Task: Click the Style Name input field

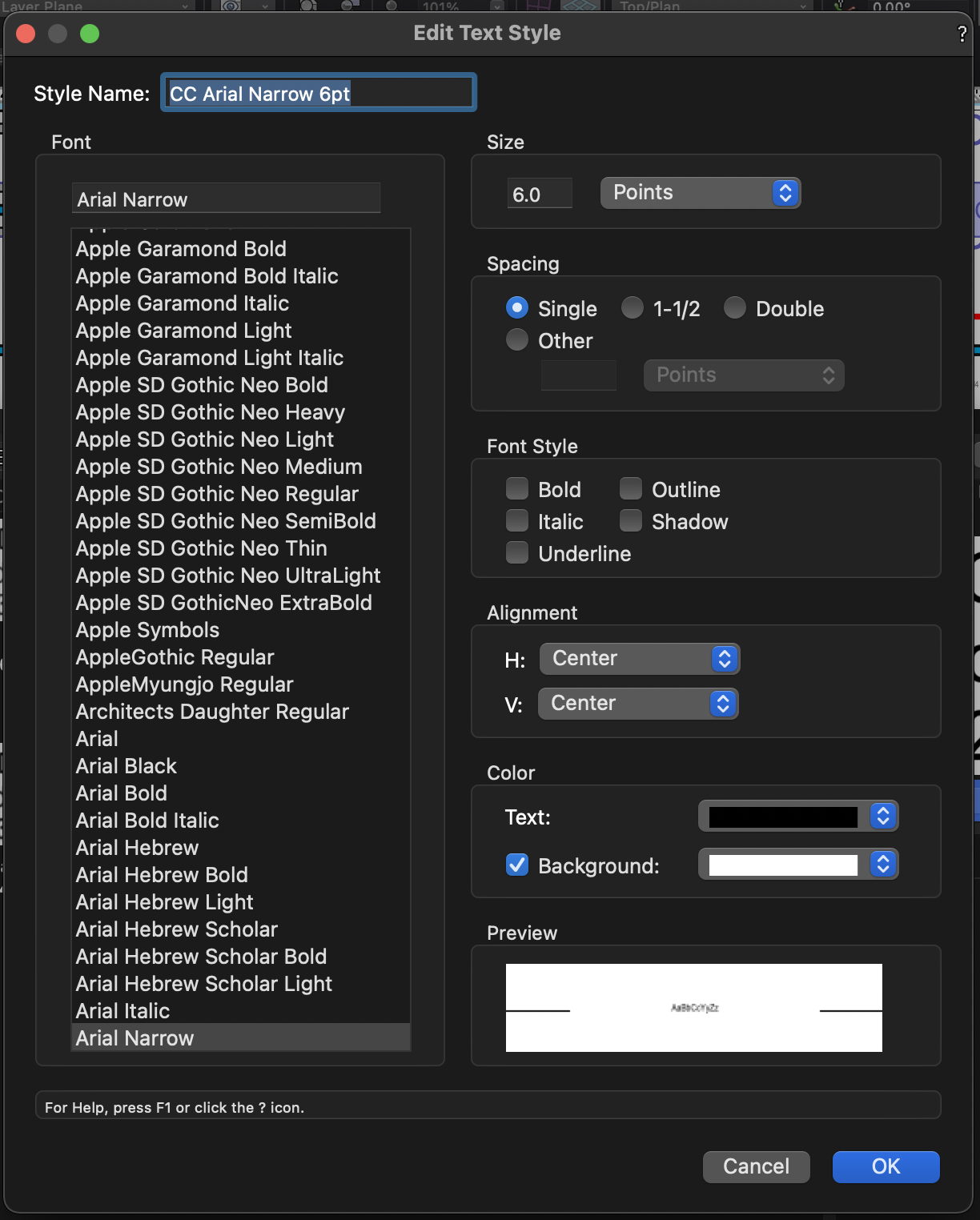Action: point(318,93)
